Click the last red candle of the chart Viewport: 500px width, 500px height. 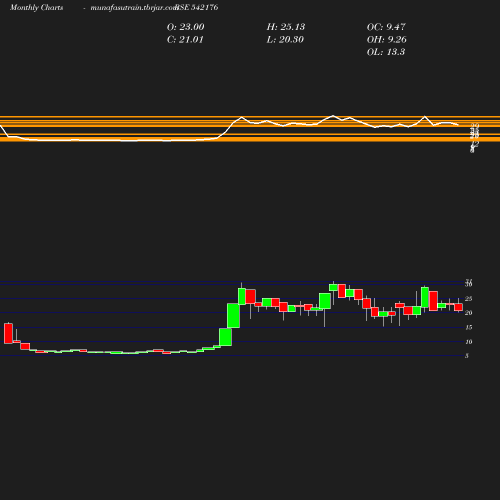[x=458, y=307]
